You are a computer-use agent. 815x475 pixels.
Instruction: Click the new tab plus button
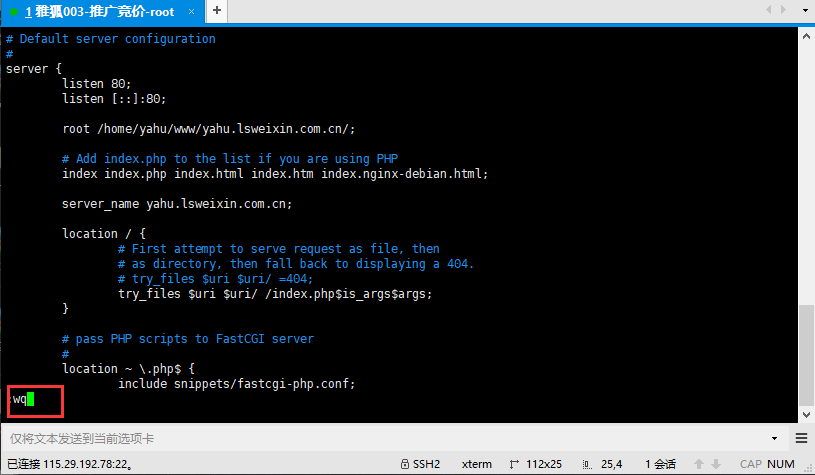coord(216,11)
